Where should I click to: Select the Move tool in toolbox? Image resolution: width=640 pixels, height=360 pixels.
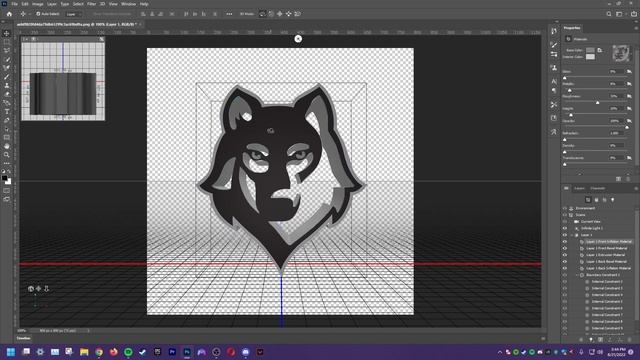click(7, 33)
